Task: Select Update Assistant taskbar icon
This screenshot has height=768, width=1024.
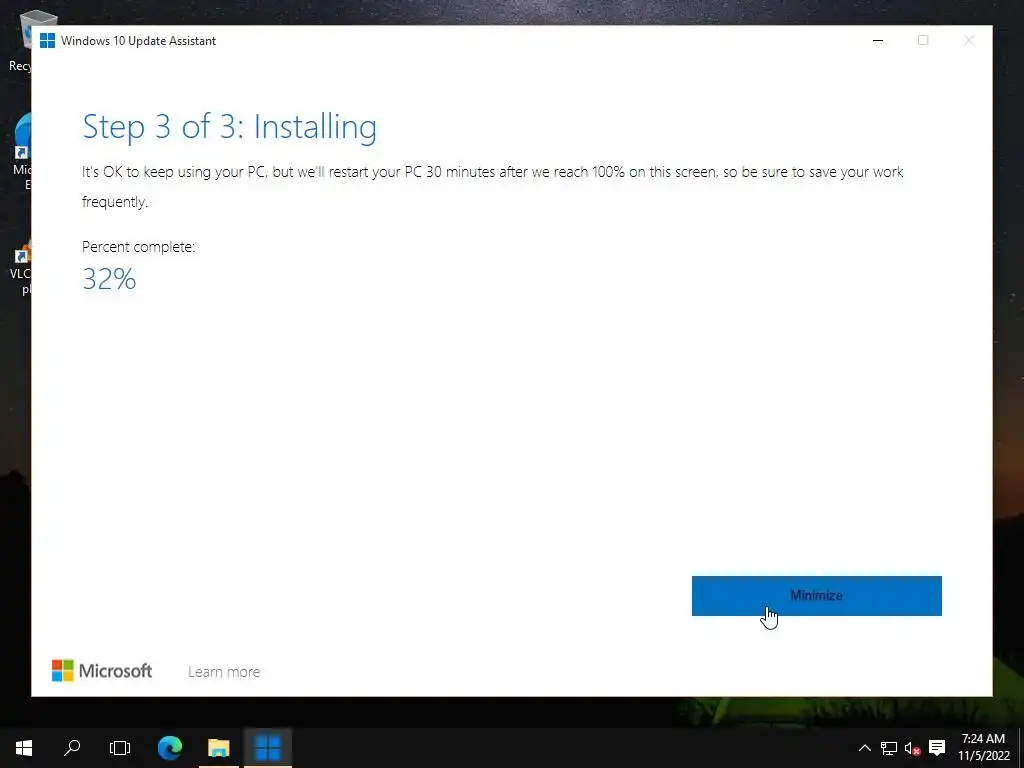Action: pos(268,748)
